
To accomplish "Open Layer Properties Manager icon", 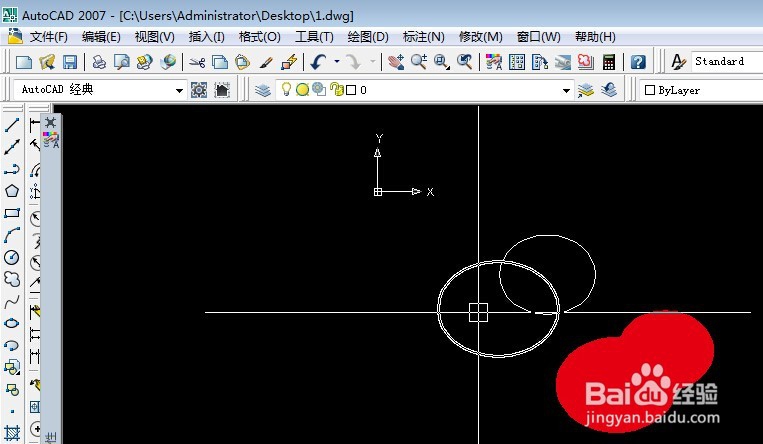I will click(263, 90).
